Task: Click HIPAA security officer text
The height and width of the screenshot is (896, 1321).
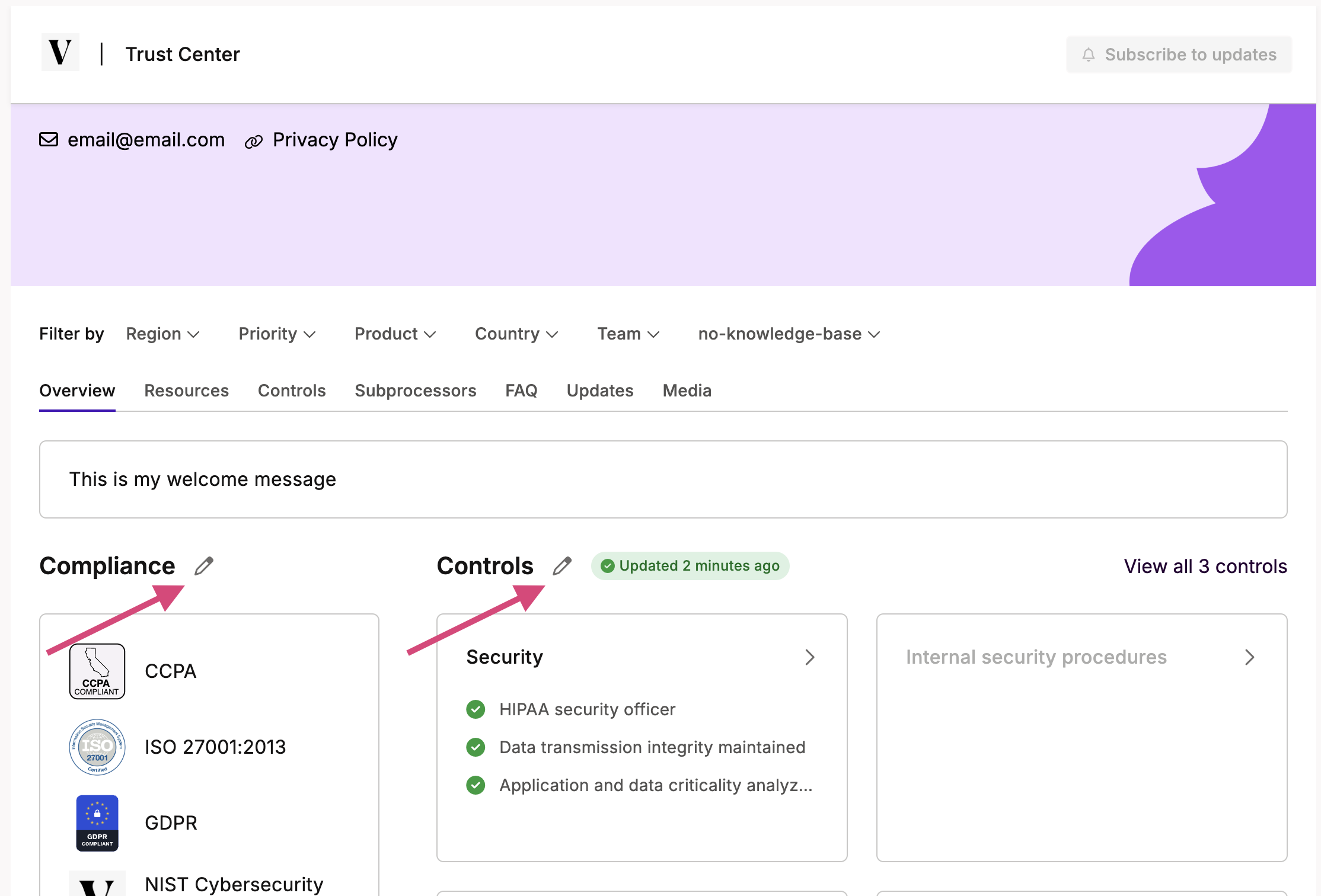Action: (x=587, y=709)
